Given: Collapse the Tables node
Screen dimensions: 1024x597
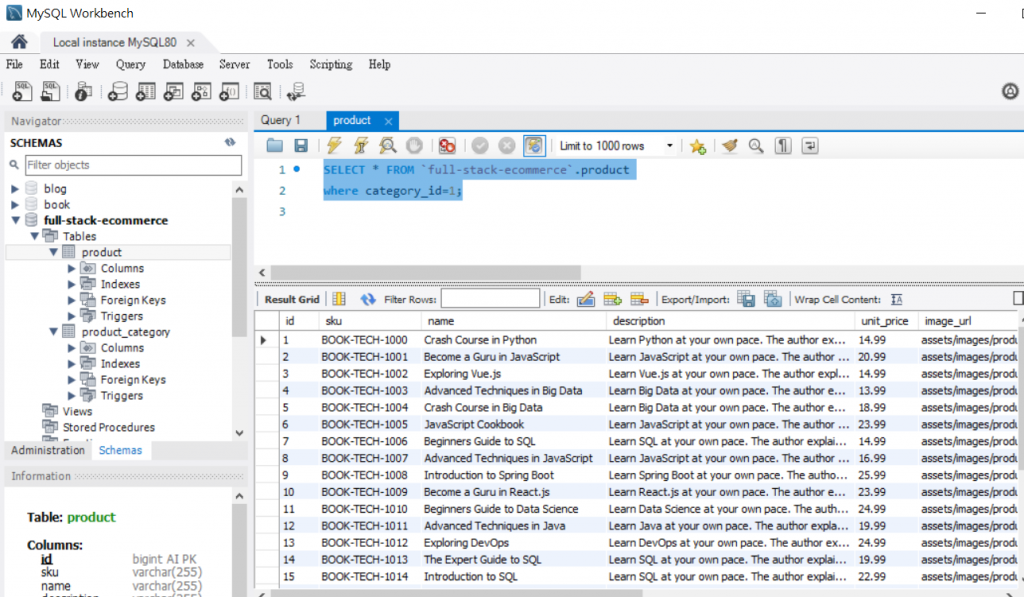Looking at the screenshot, I should tap(35, 236).
